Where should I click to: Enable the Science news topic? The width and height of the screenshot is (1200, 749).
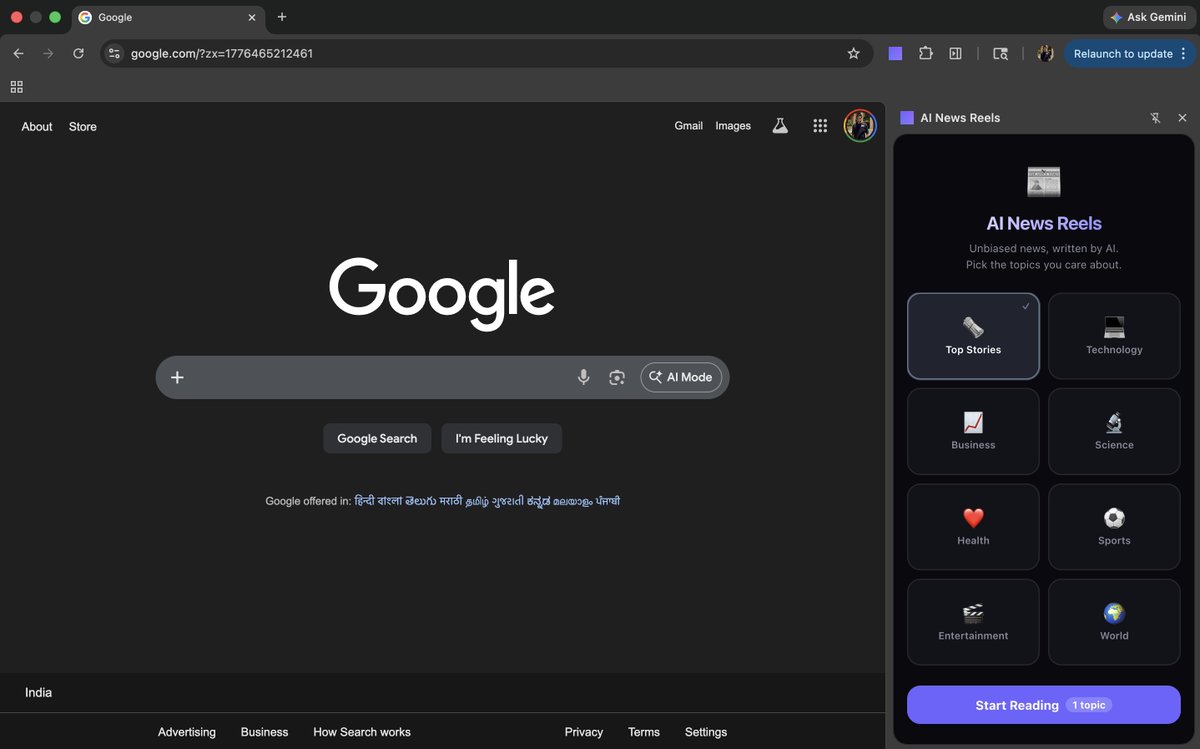coord(1113,431)
